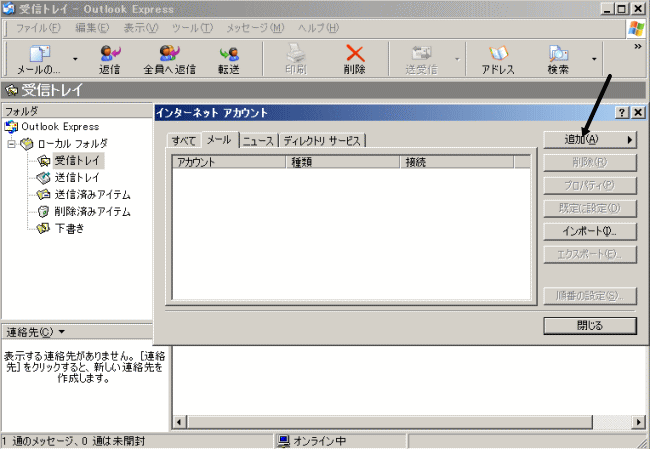Click the 下書き drafts folder icon

tap(43, 228)
